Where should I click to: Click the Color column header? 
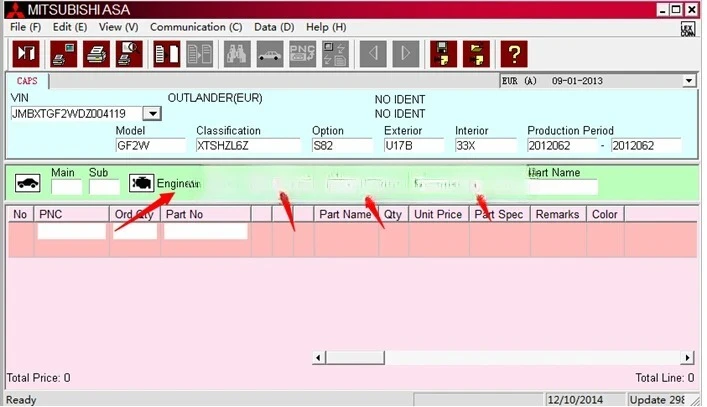pos(605,214)
